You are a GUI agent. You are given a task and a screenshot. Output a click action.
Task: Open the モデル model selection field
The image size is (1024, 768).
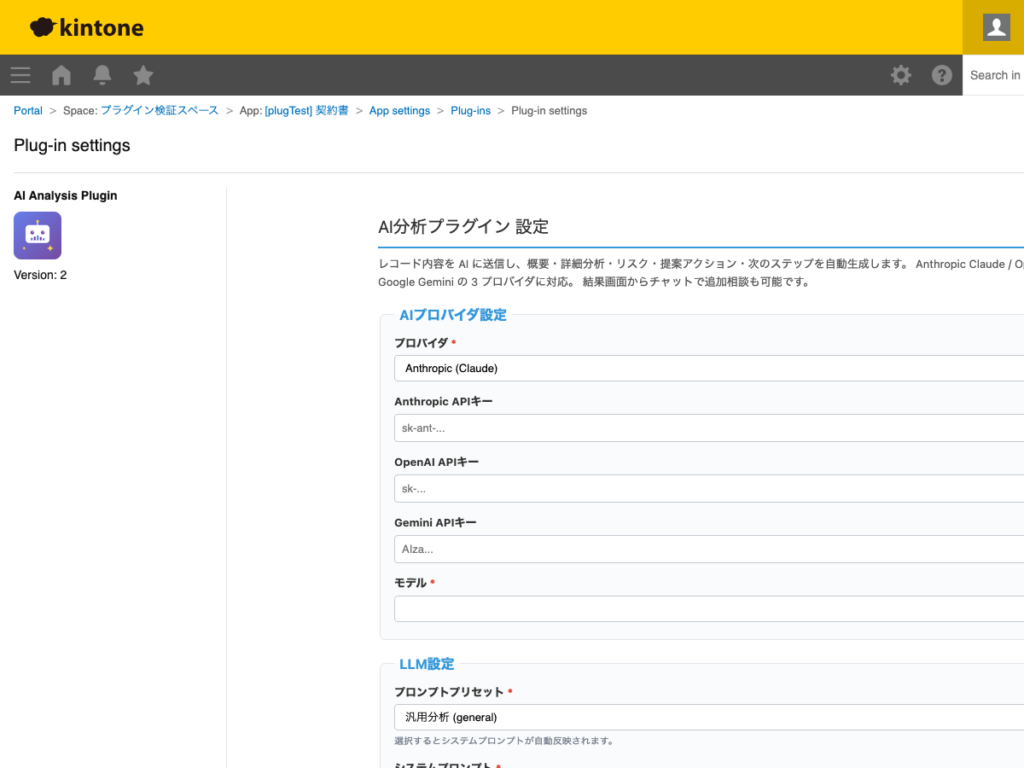pos(700,608)
